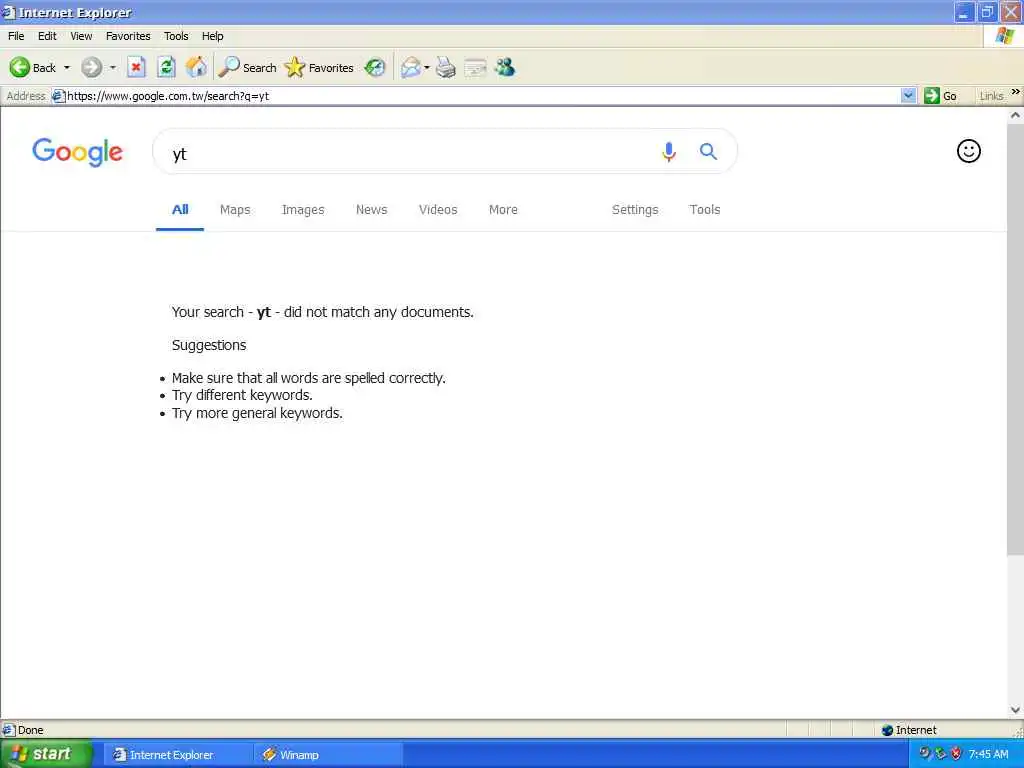Screen dimensions: 1024x768
Task: Switch to Internet Explorer taskbar button
Action: click(x=176, y=755)
